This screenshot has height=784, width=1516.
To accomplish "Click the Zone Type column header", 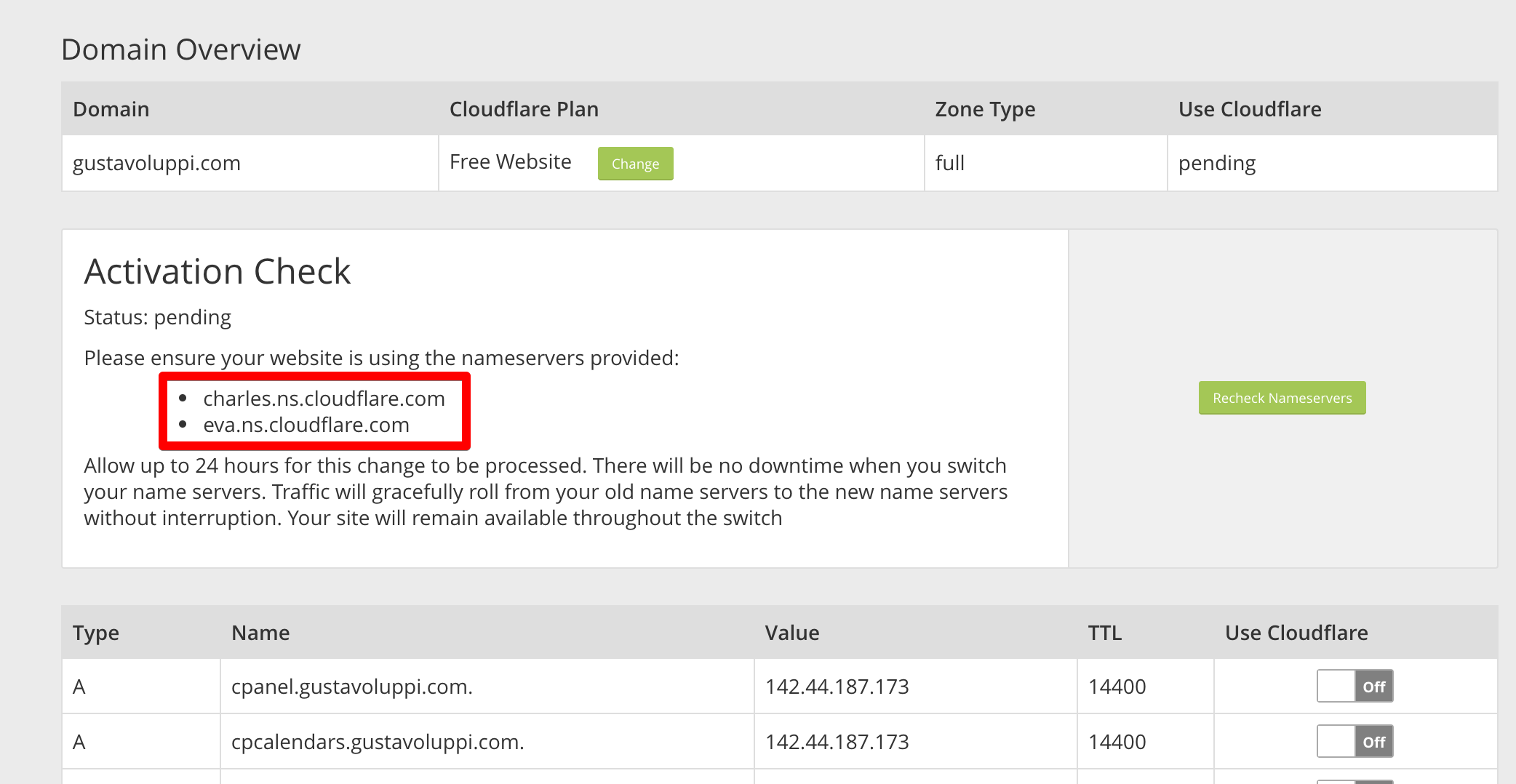I will pos(984,109).
